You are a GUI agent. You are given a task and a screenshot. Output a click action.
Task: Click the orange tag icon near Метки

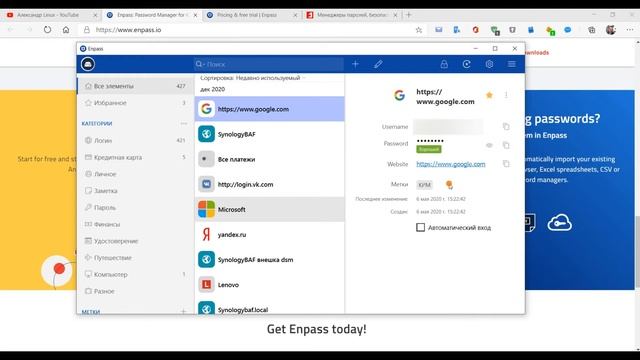click(x=449, y=184)
